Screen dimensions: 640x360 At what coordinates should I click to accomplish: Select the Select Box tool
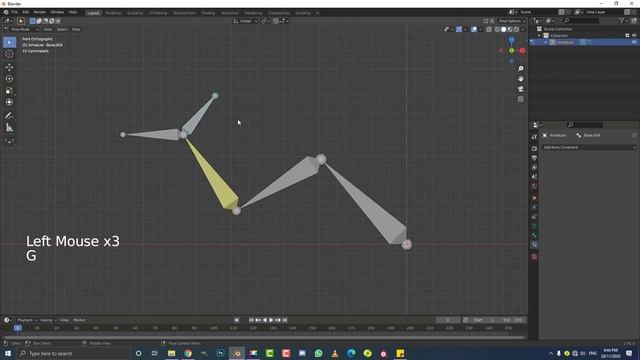(x=9, y=42)
